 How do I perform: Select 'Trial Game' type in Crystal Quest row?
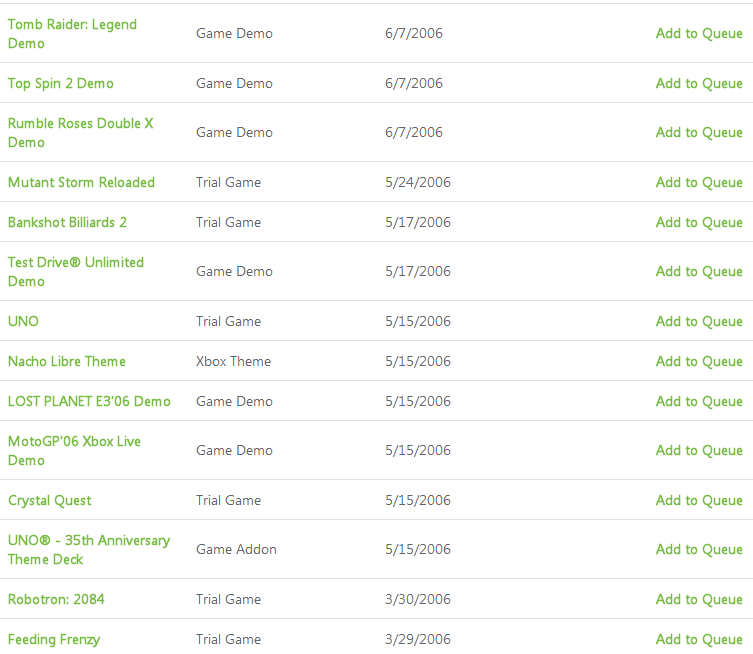229,500
